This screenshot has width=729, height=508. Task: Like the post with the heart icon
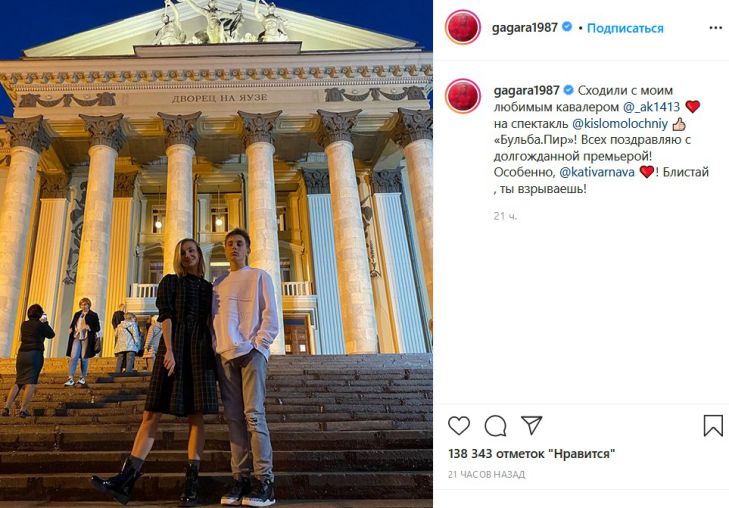pos(458,425)
